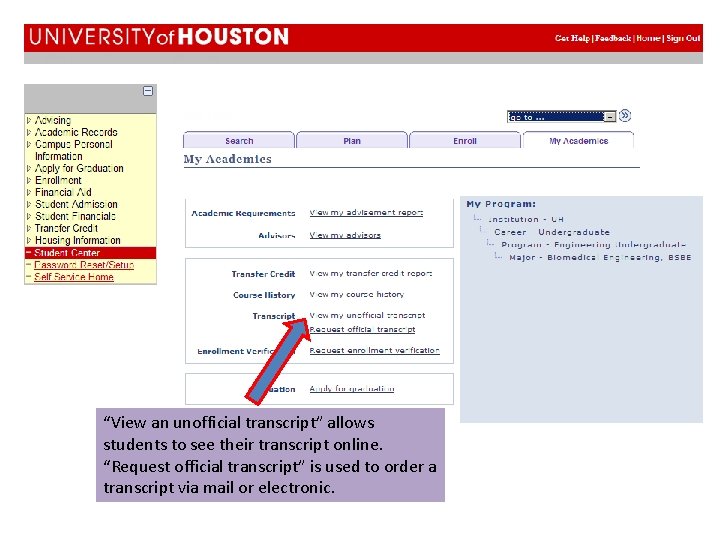
Task: Open Advising in the left menu
Action: 53,120
